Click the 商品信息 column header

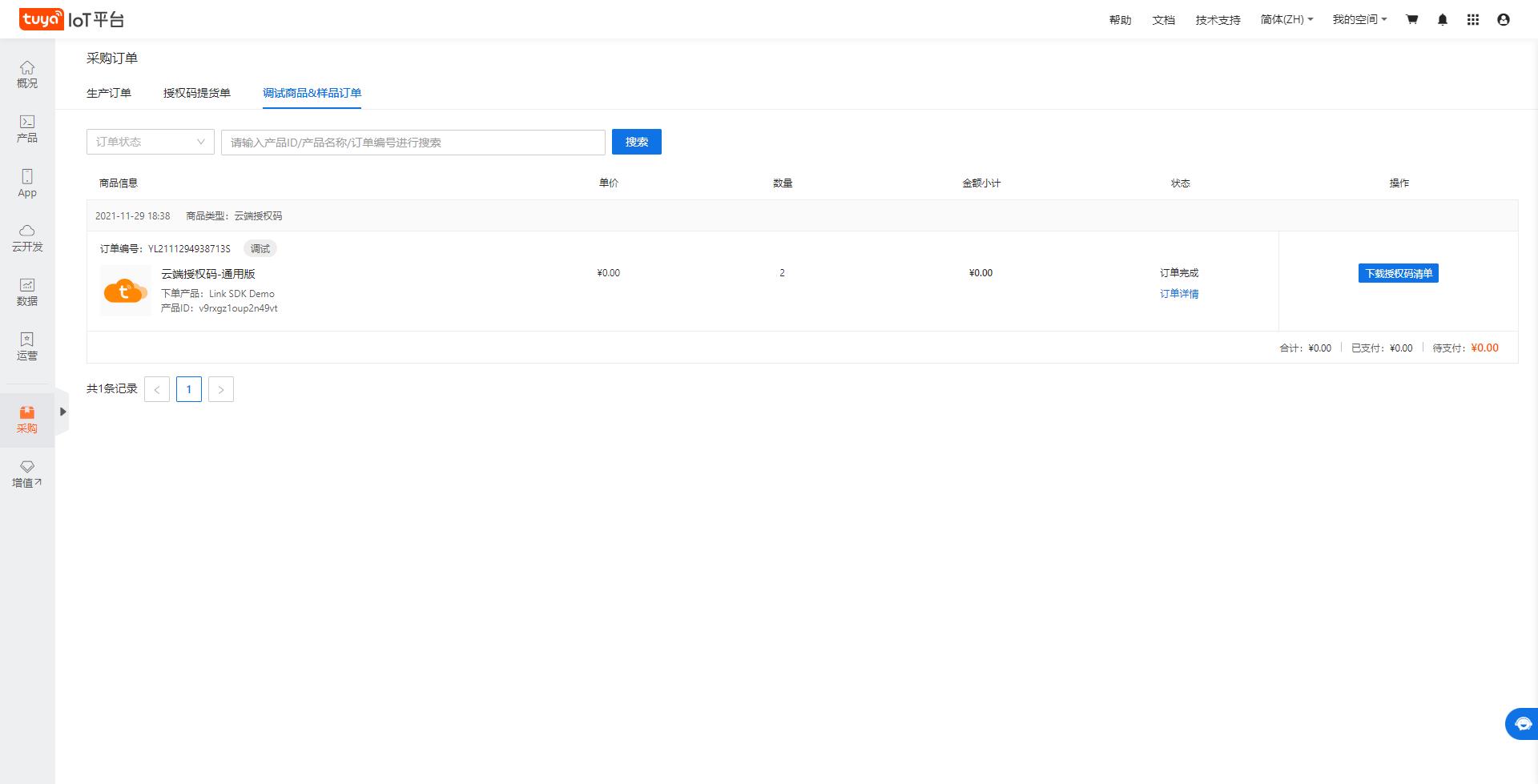[x=119, y=183]
